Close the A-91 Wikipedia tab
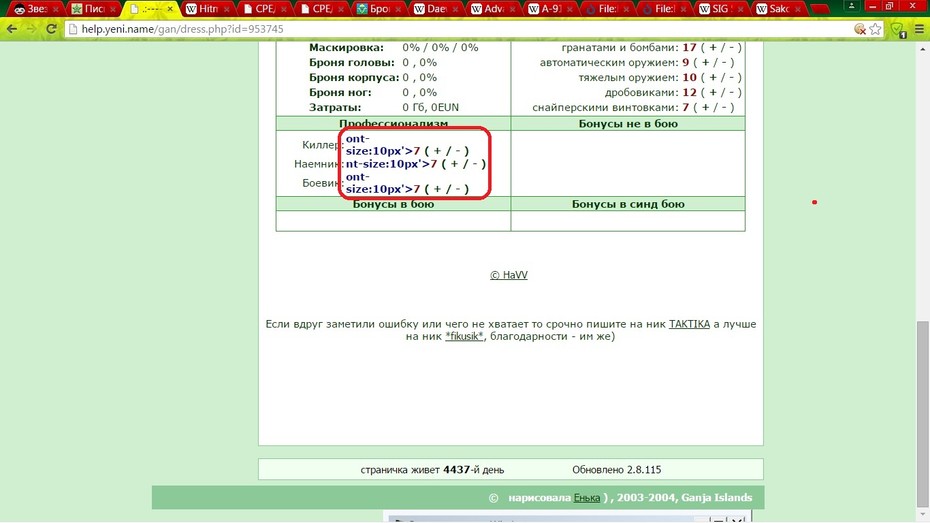Viewport: 930px width, 523px height. pos(569,9)
